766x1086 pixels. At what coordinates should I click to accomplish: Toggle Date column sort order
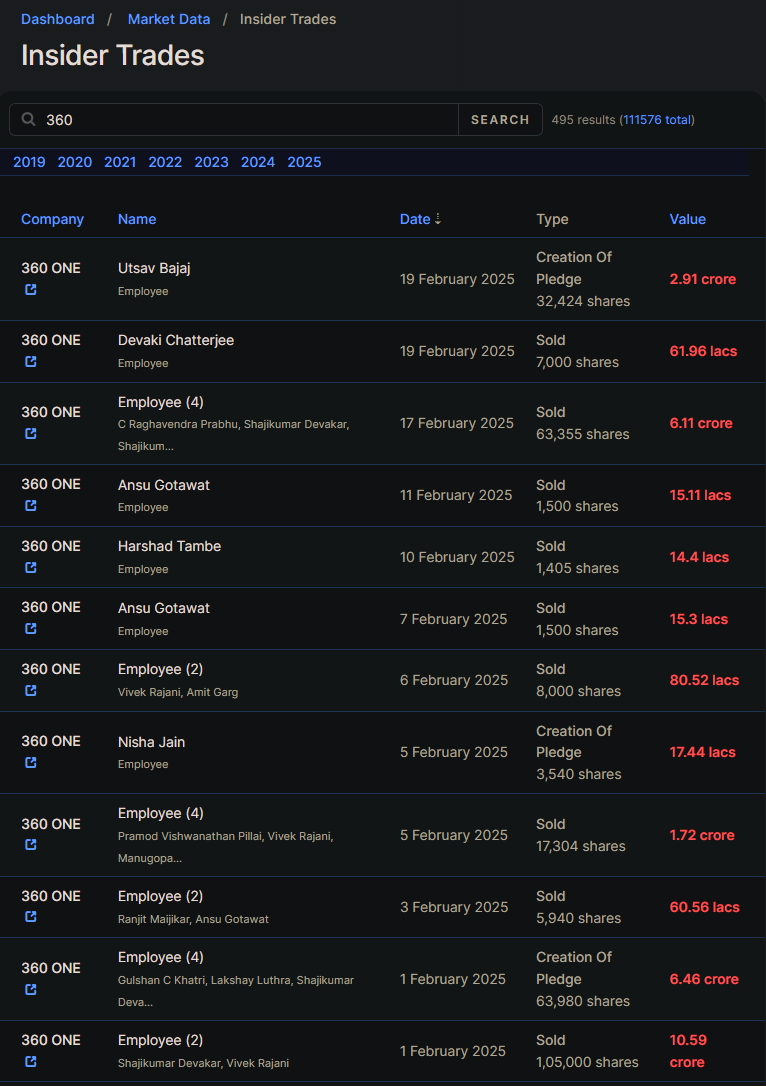coord(420,219)
